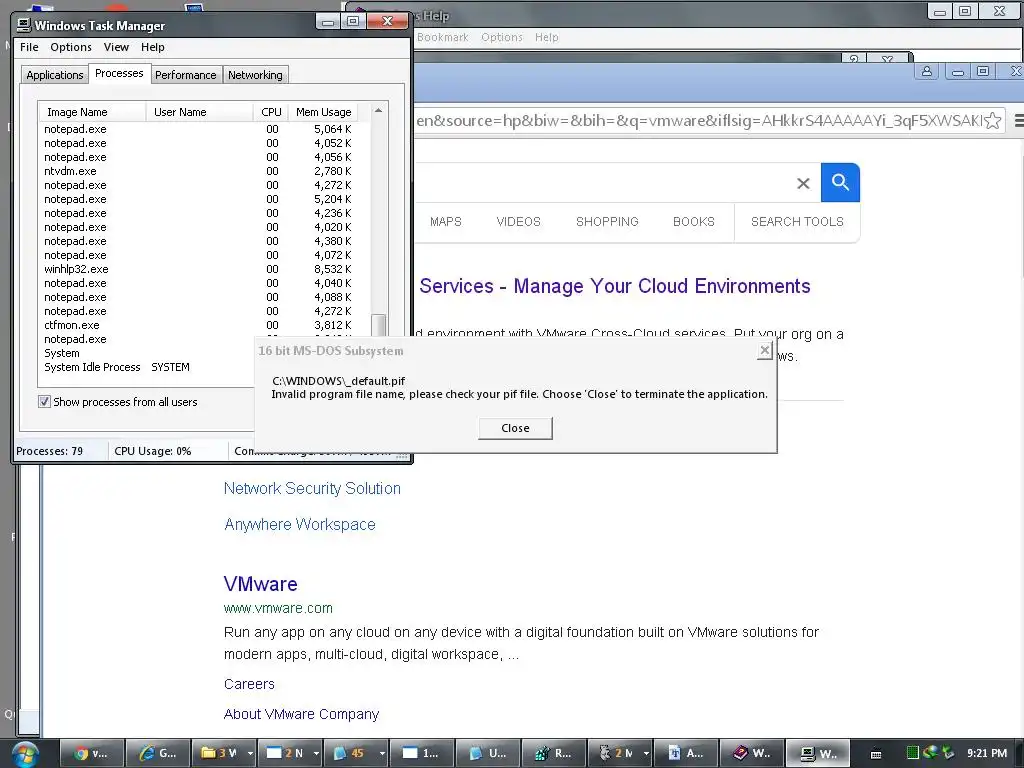Open the Anywhere Workspace link
Viewport: 1024px width, 768px height.
click(300, 524)
